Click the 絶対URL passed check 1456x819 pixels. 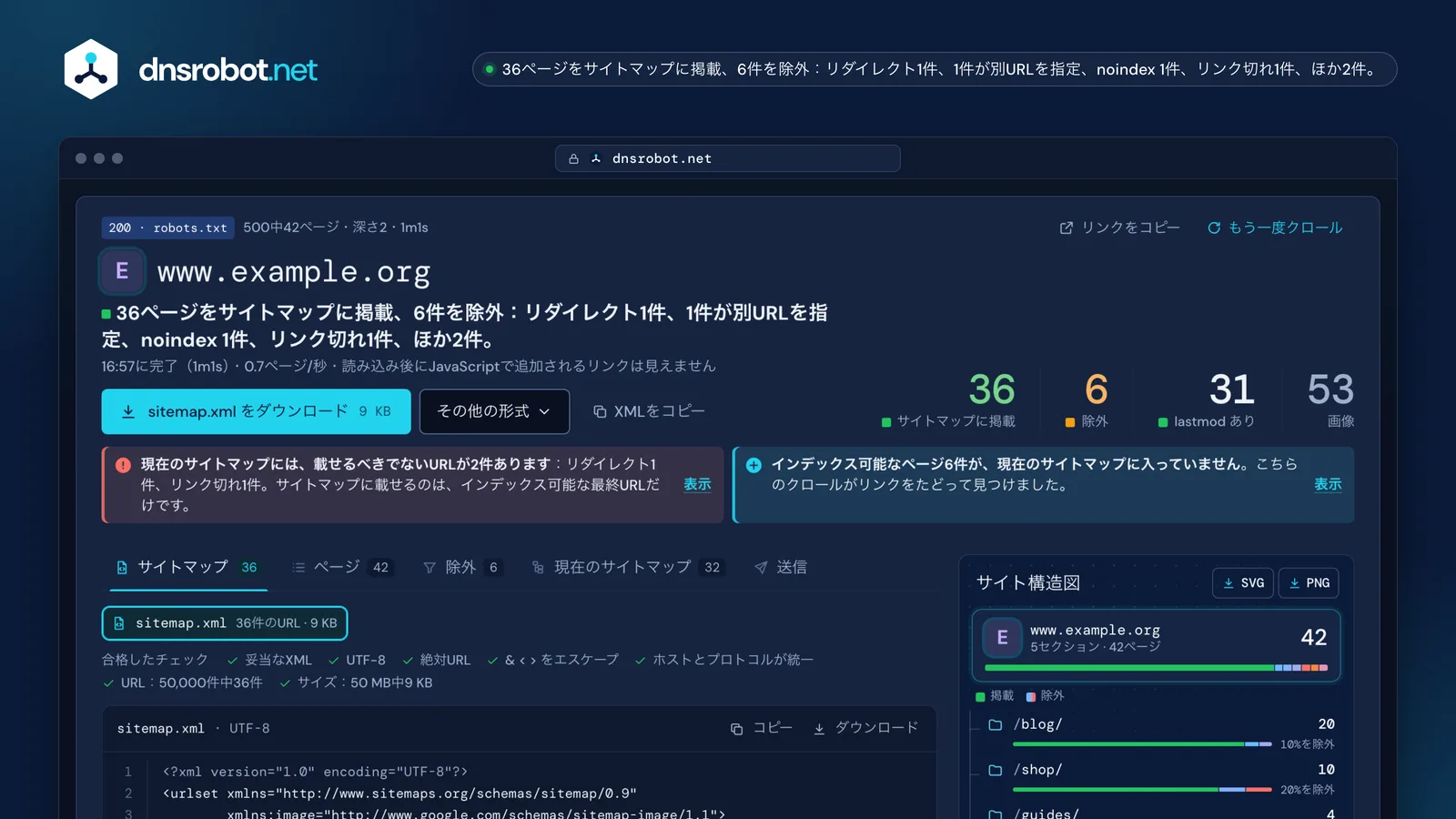437,660
